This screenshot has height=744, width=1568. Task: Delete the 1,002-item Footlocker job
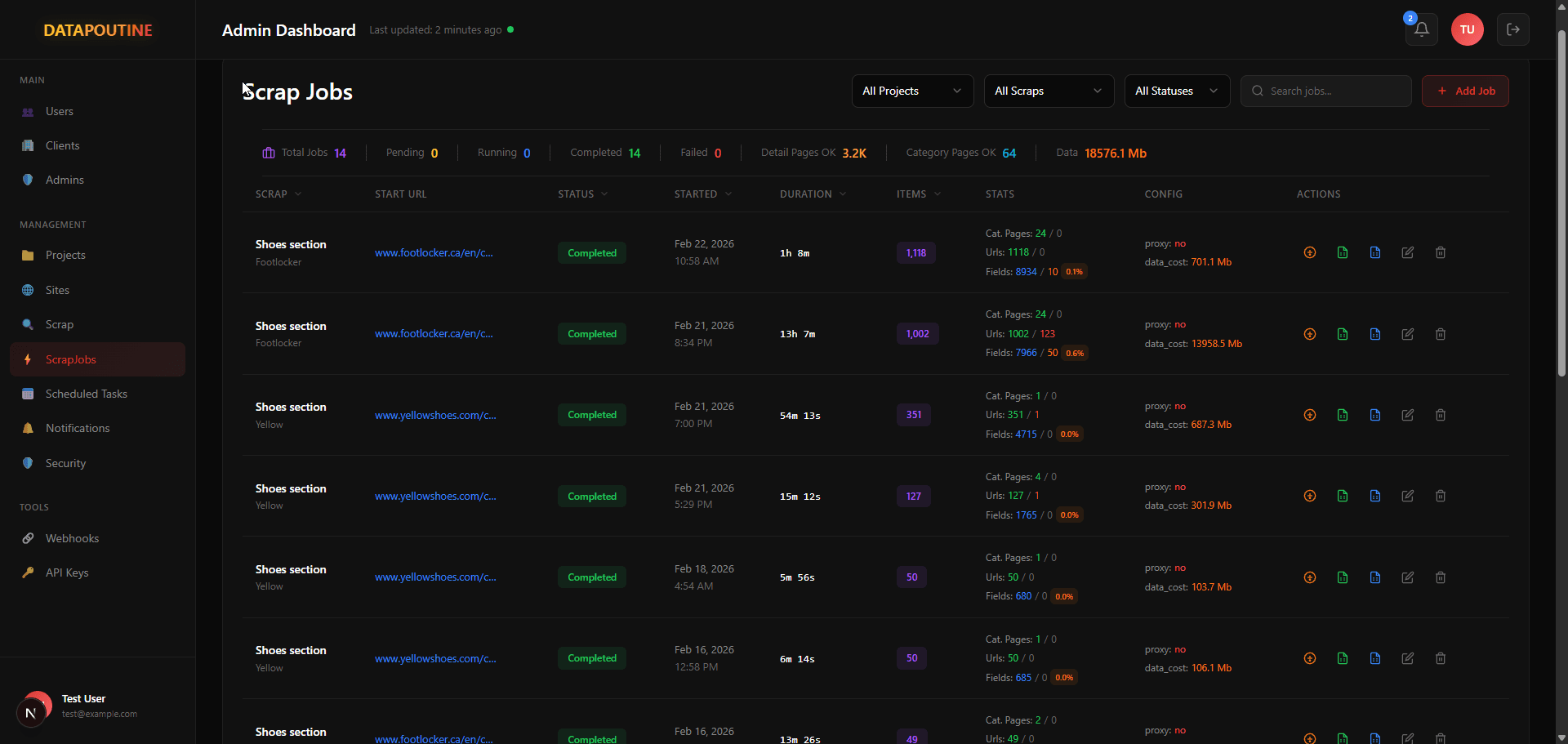click(1440, 334)
